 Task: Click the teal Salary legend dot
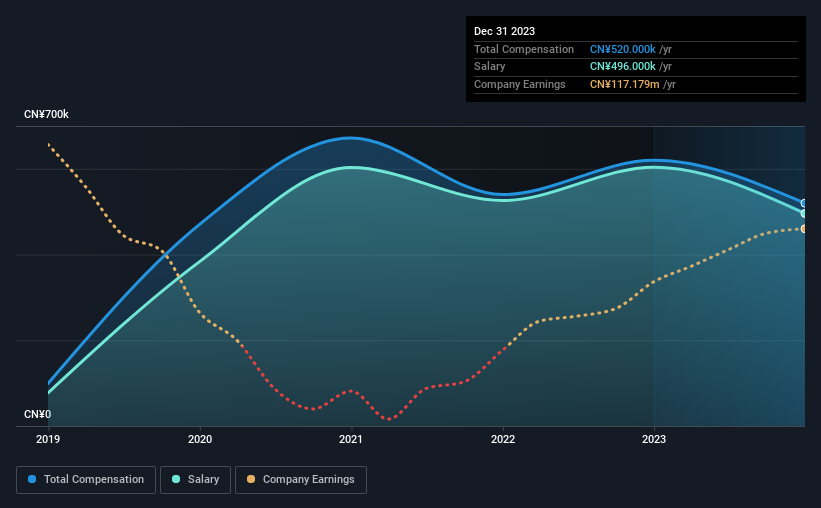[x=176, y=479]
